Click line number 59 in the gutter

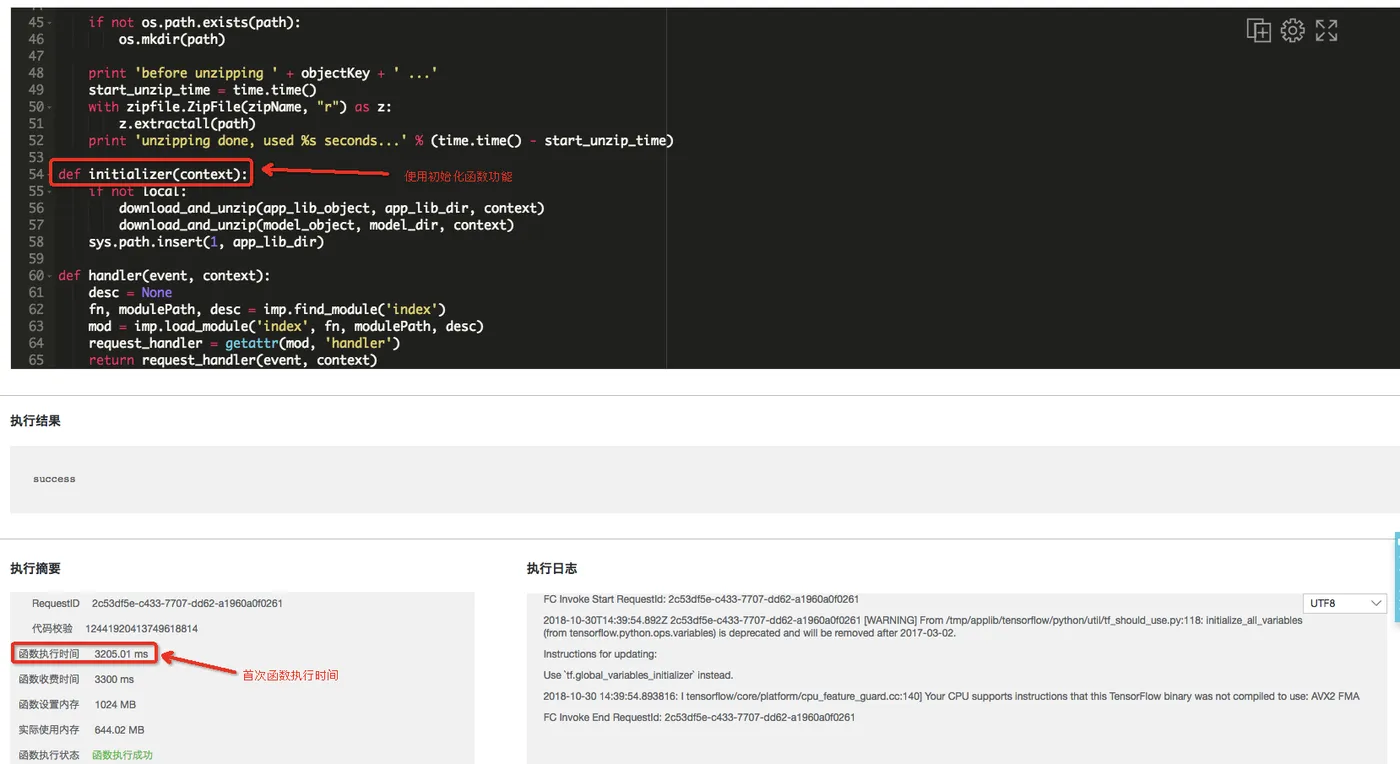pyautogui.click(x=36, y=258)
